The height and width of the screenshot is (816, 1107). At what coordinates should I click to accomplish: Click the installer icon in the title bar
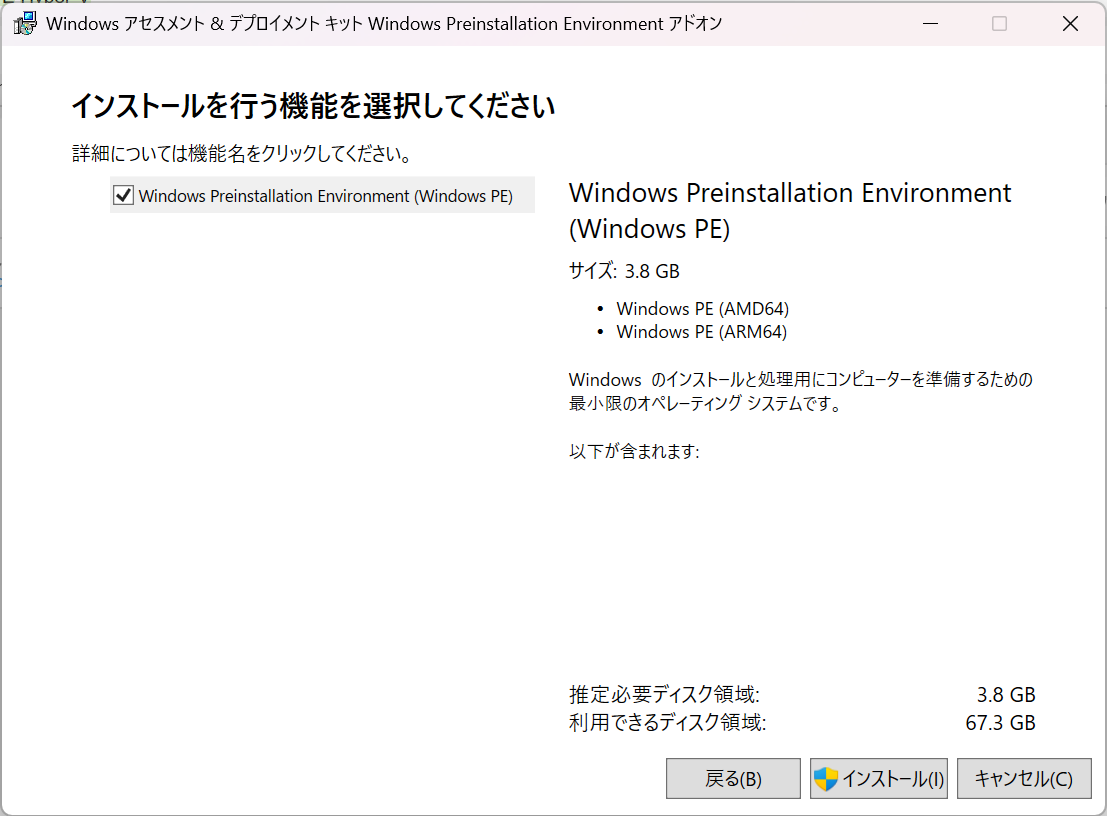[22, 22]
